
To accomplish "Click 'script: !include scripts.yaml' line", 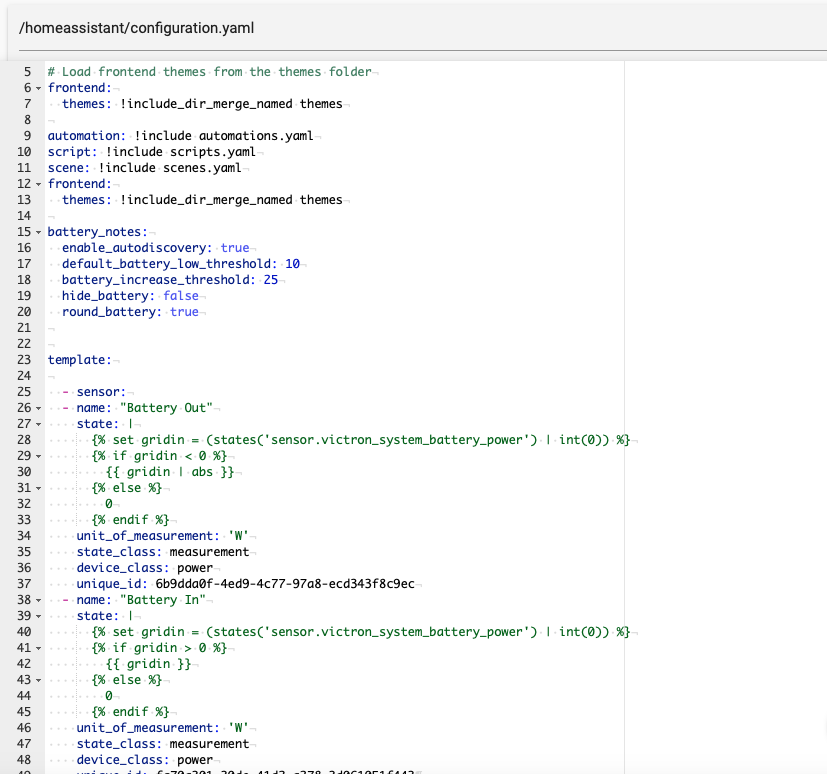I will click(151, 152).
